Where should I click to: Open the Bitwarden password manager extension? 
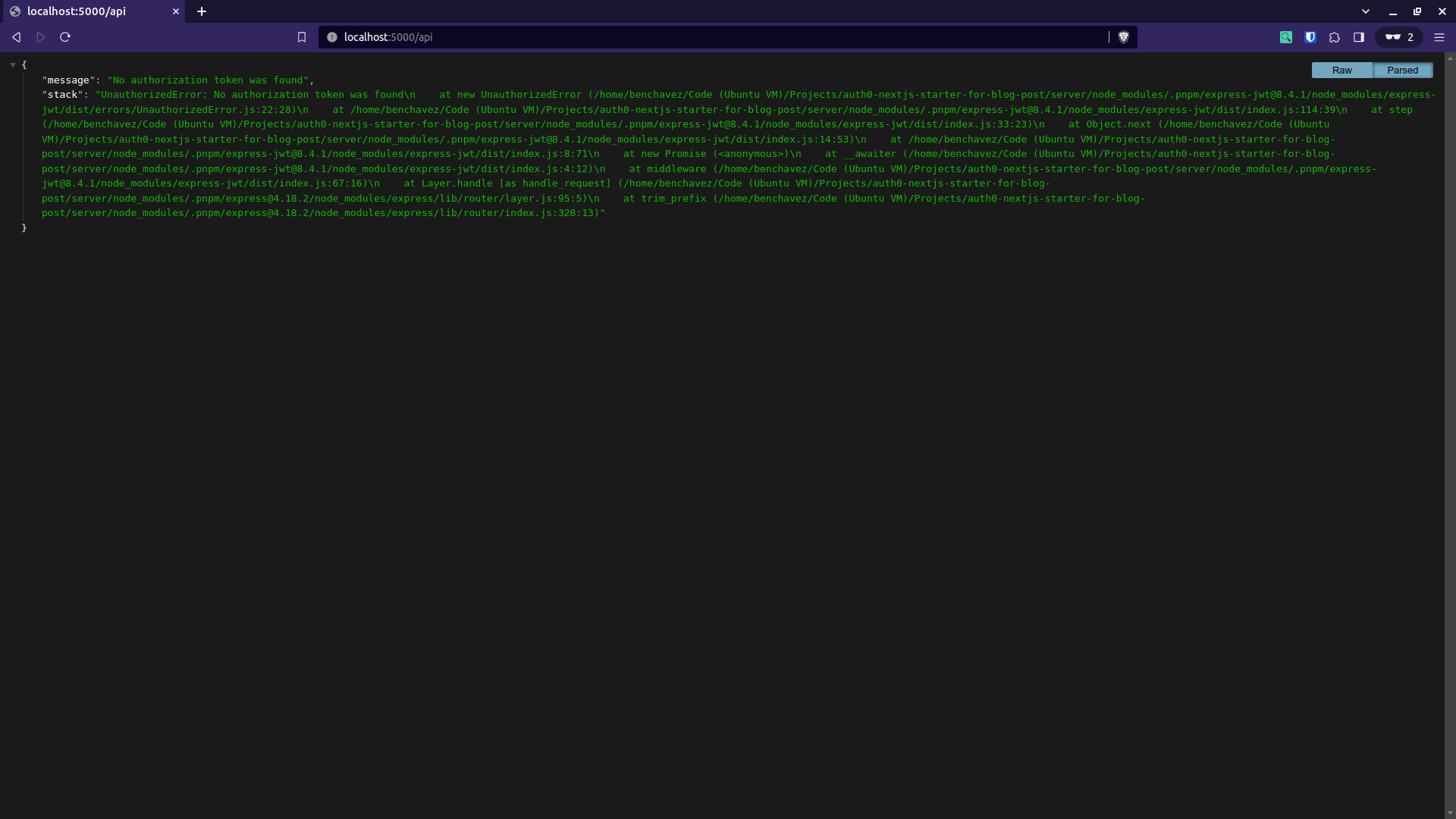pyautogui.click(x=1310, y=36)
